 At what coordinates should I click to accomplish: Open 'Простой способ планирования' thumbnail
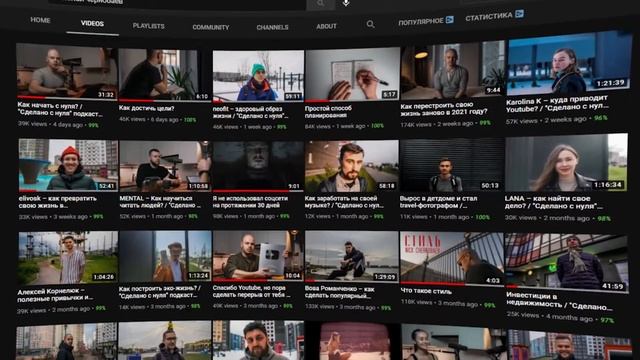point(352,74)
